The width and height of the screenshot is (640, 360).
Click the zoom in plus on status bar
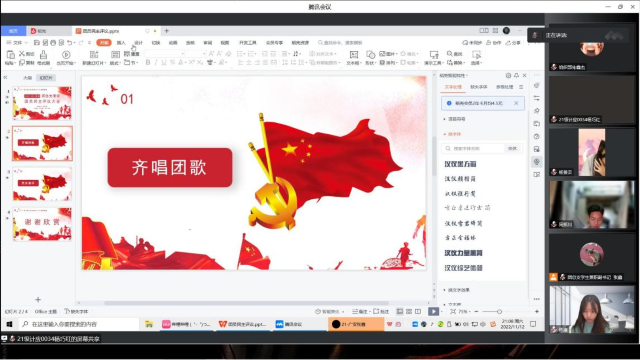(537, 311)
